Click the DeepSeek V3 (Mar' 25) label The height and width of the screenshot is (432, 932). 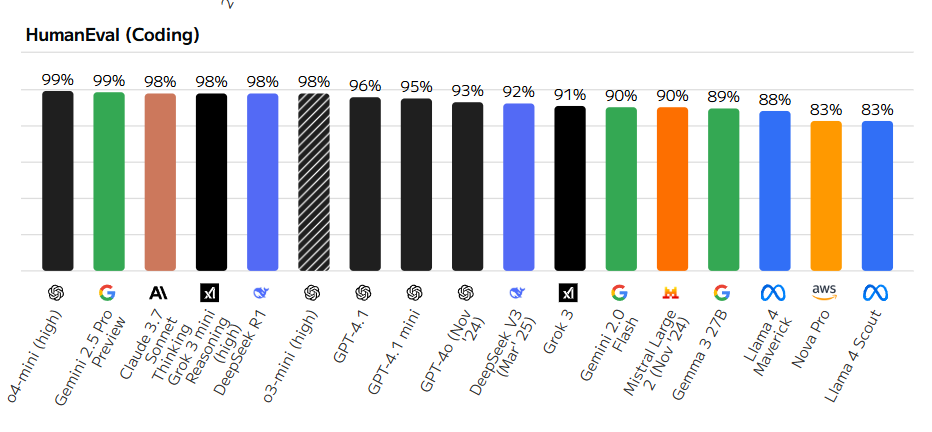(x=503, y=353)
